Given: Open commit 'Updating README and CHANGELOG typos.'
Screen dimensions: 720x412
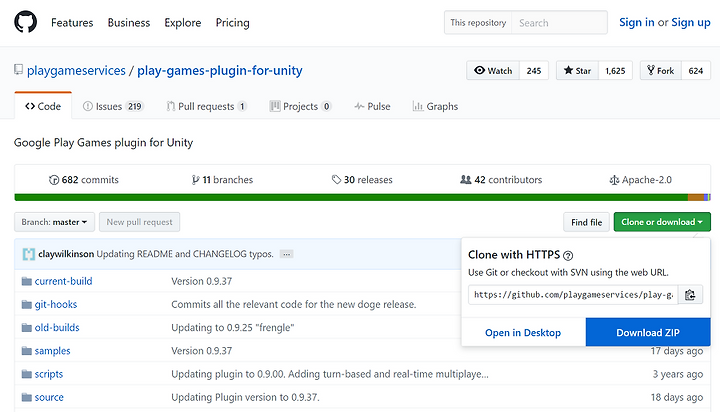Looking at the screenshot, I should click(x=185, y=254).
